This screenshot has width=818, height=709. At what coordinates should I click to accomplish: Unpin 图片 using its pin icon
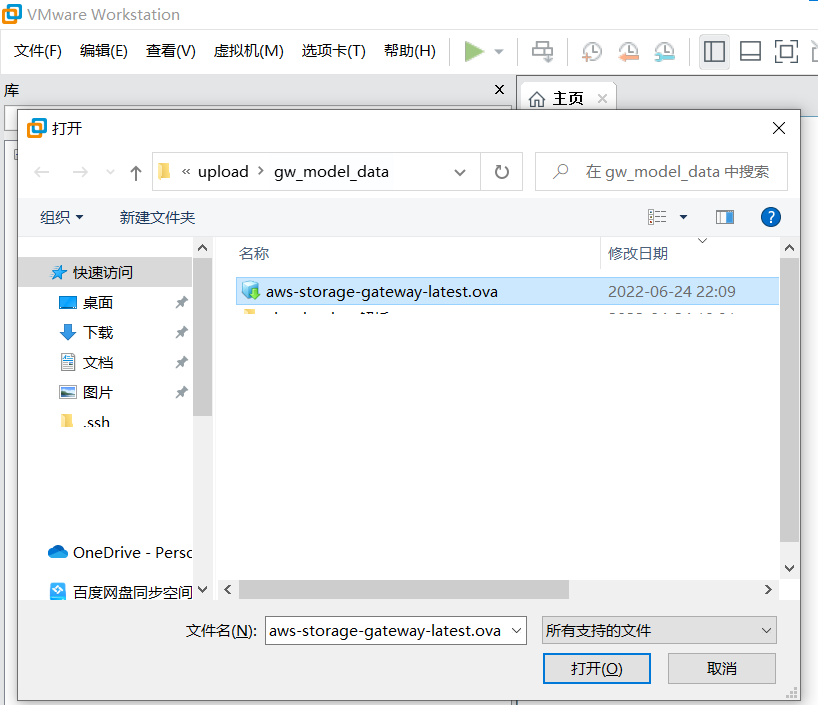click(181, 392)
